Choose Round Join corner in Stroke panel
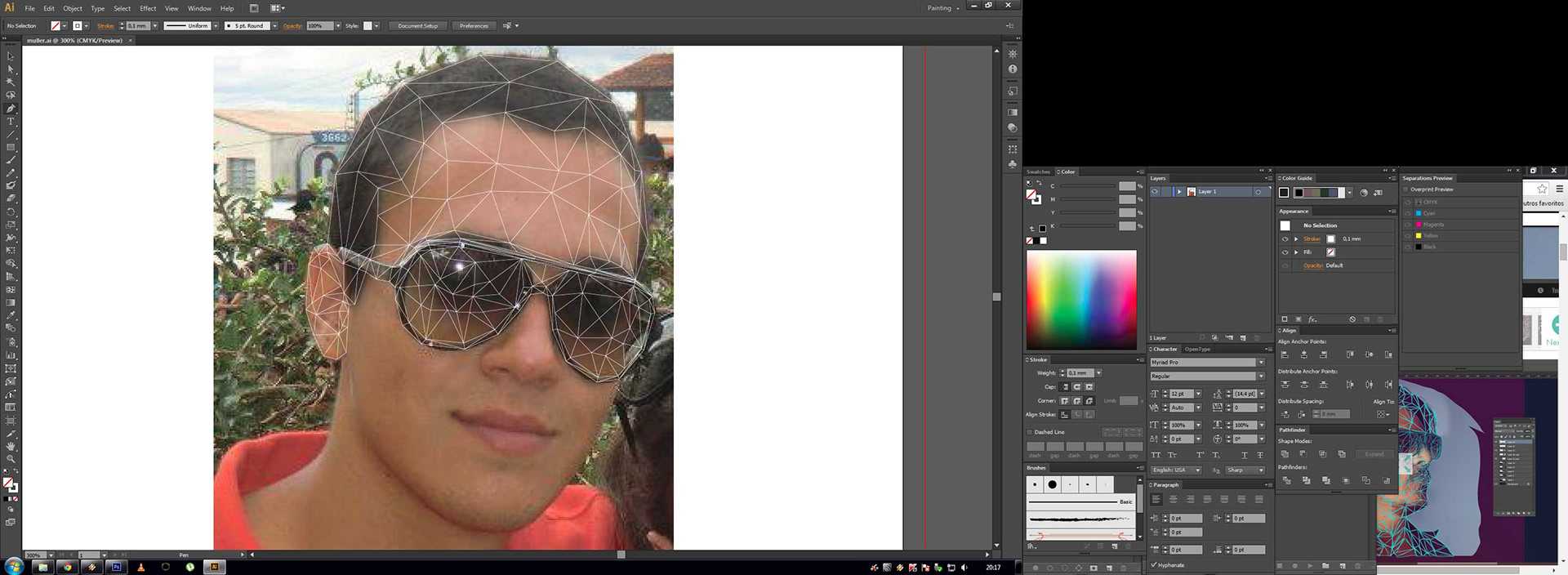 click(1076, 400)
